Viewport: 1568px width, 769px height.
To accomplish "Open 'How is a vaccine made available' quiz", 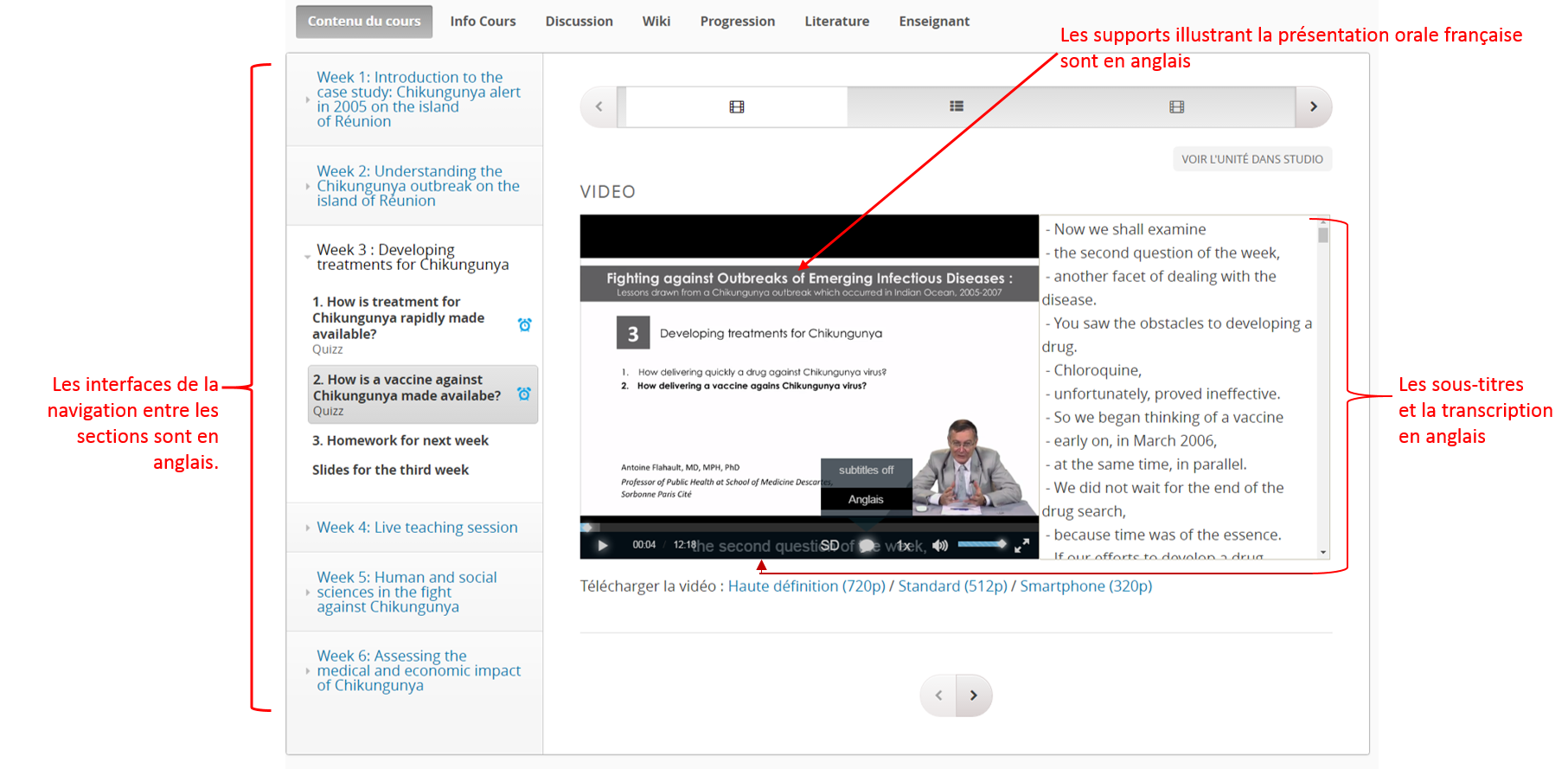I will coord(423,394).
